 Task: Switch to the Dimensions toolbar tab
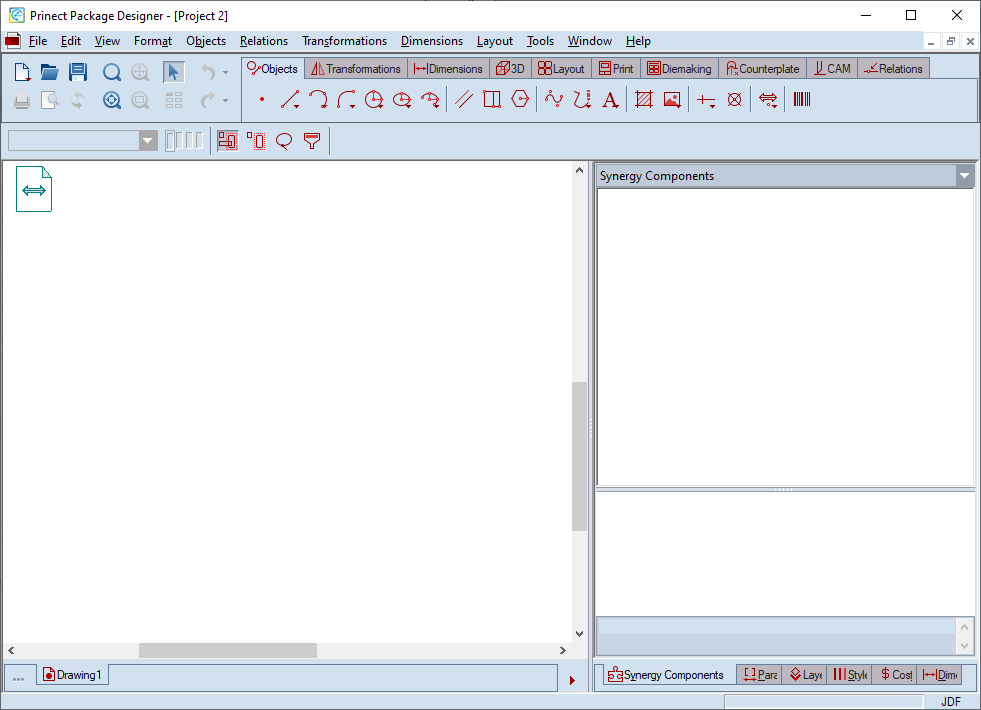(448, 69)
